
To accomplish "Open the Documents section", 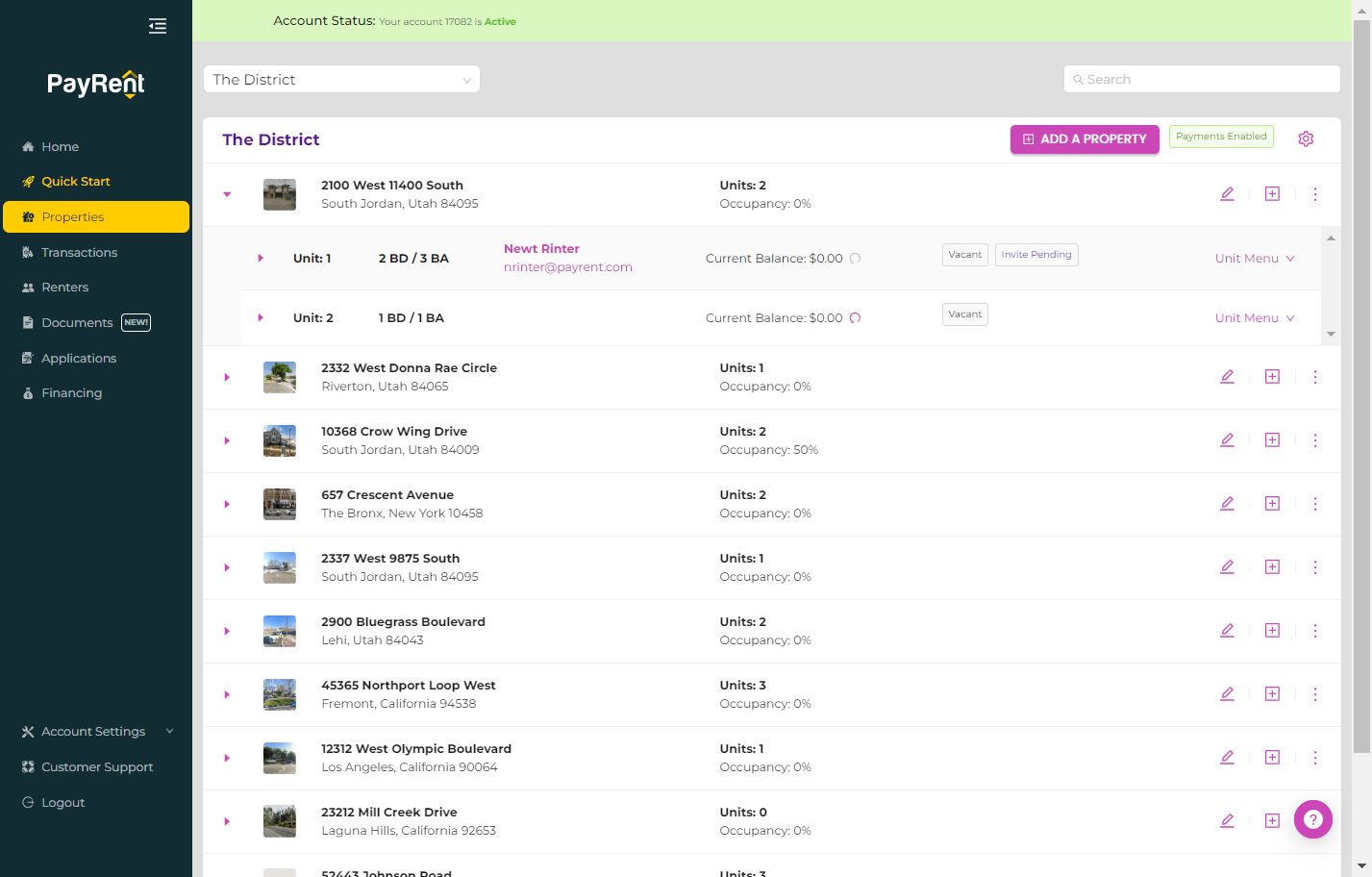I will pos(77,323).
